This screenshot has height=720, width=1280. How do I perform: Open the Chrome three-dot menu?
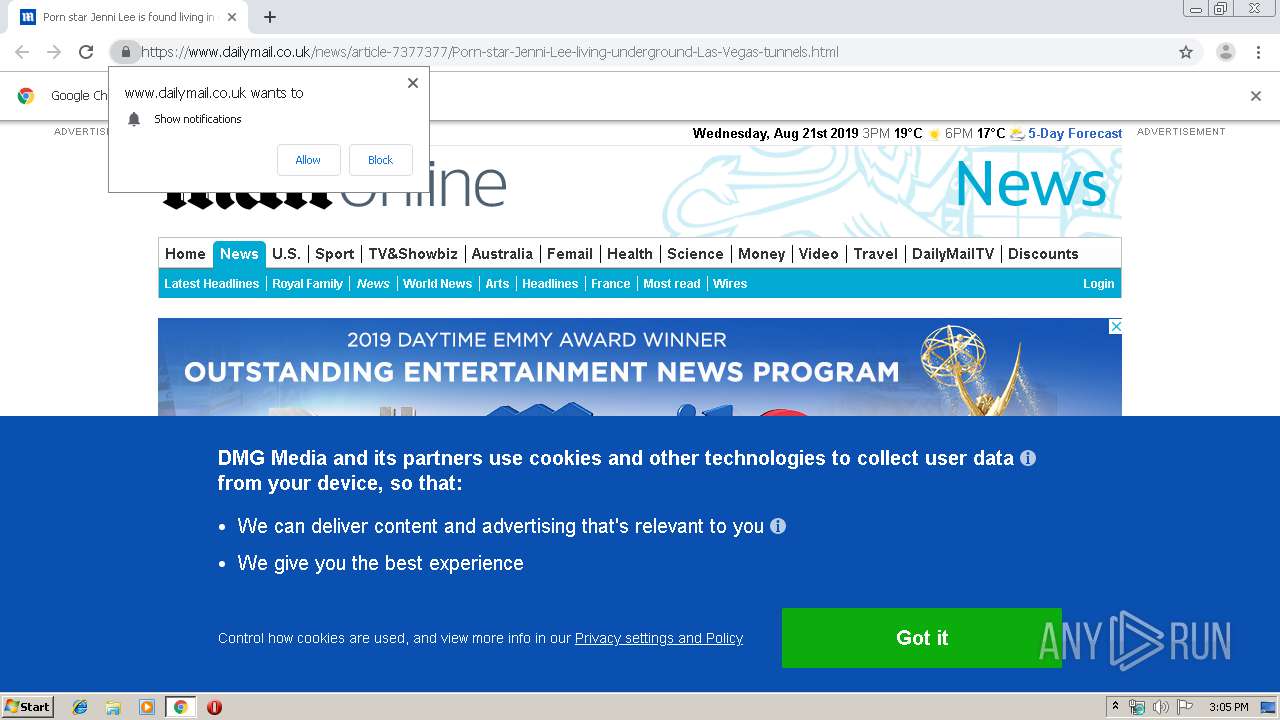[x=1258, y=52]
